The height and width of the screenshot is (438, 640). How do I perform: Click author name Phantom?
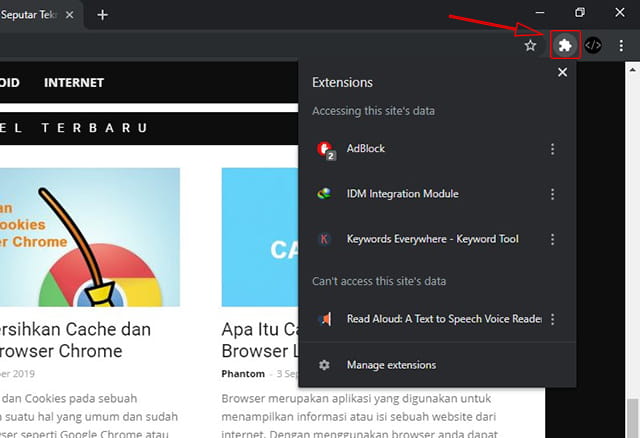(243, 374)
